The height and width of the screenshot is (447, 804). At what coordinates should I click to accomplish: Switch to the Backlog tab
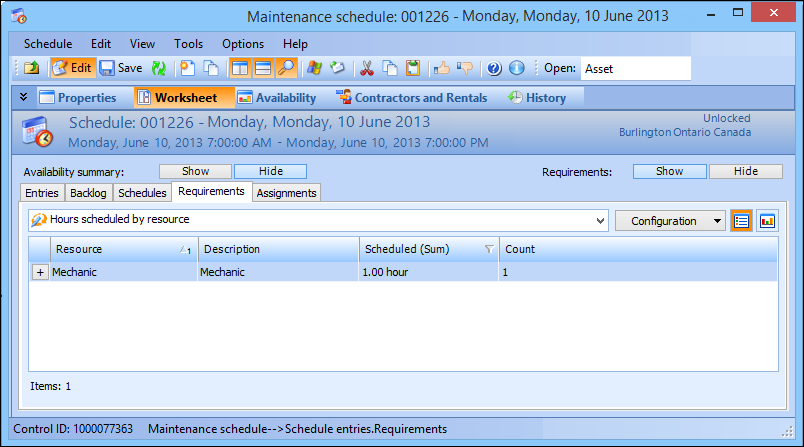click(88, 193)
